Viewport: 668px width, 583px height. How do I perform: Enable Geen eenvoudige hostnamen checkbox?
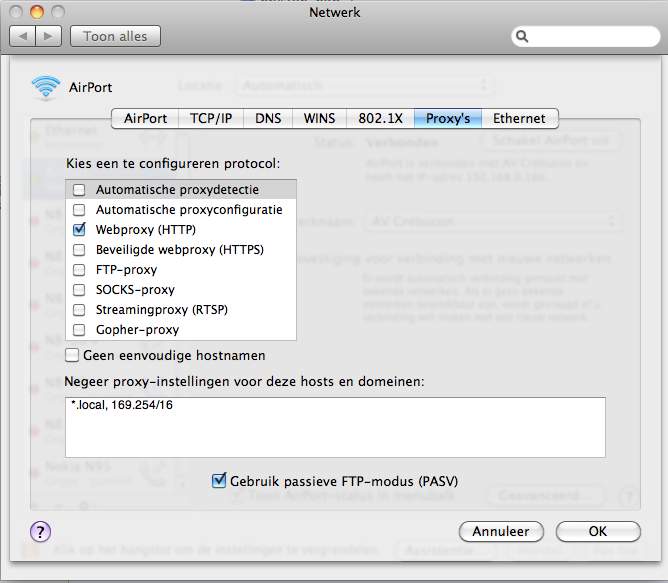click(72, 355)
